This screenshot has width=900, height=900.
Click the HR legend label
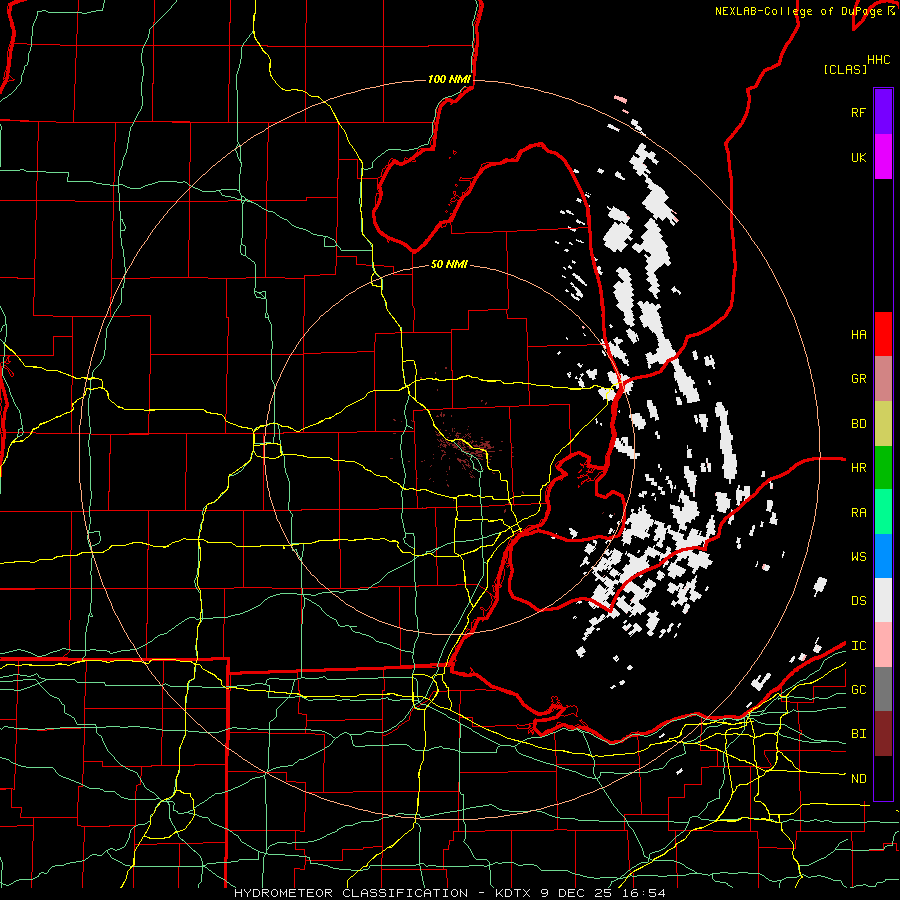(x=858, y=468)
